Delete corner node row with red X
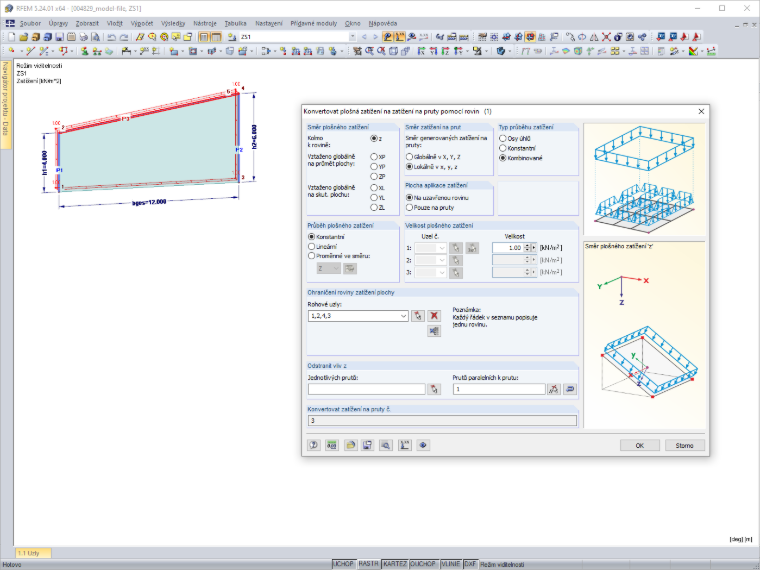Image resolution: width=760 pixels, height=570 pixels. pos(434,316)
